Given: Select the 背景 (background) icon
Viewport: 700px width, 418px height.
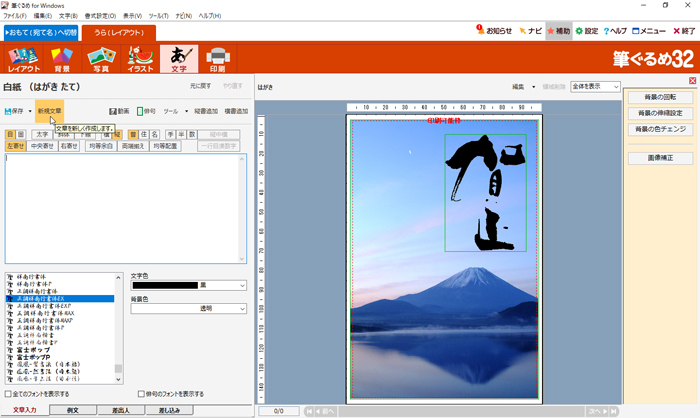Looking at the screenshot, I should 63,60.
